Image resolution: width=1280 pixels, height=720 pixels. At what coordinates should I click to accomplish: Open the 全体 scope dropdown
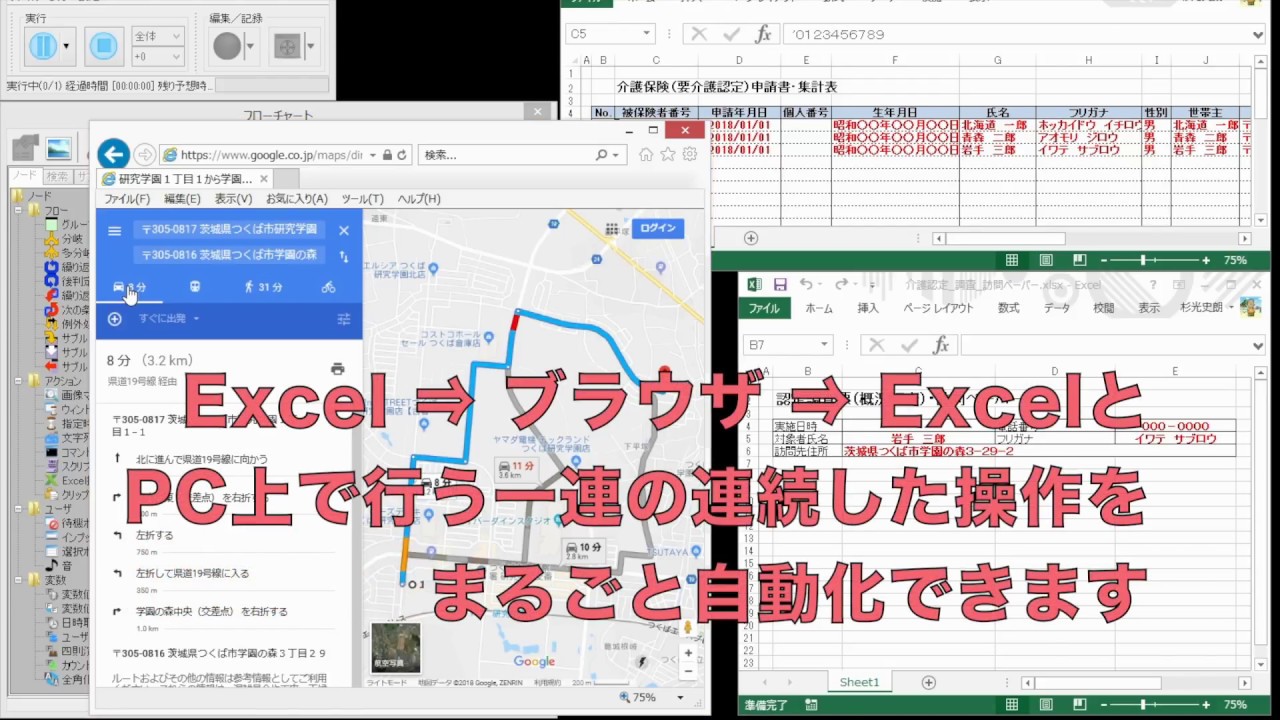click(157, 36)
